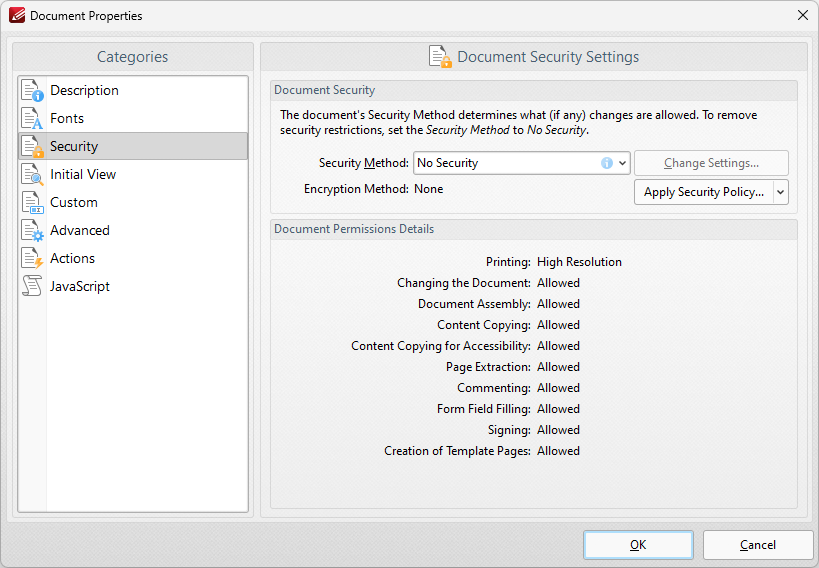Click the JavaScript scroll icon
The height and width of the screenshot is (568, 819).
[x=32, y=286]
